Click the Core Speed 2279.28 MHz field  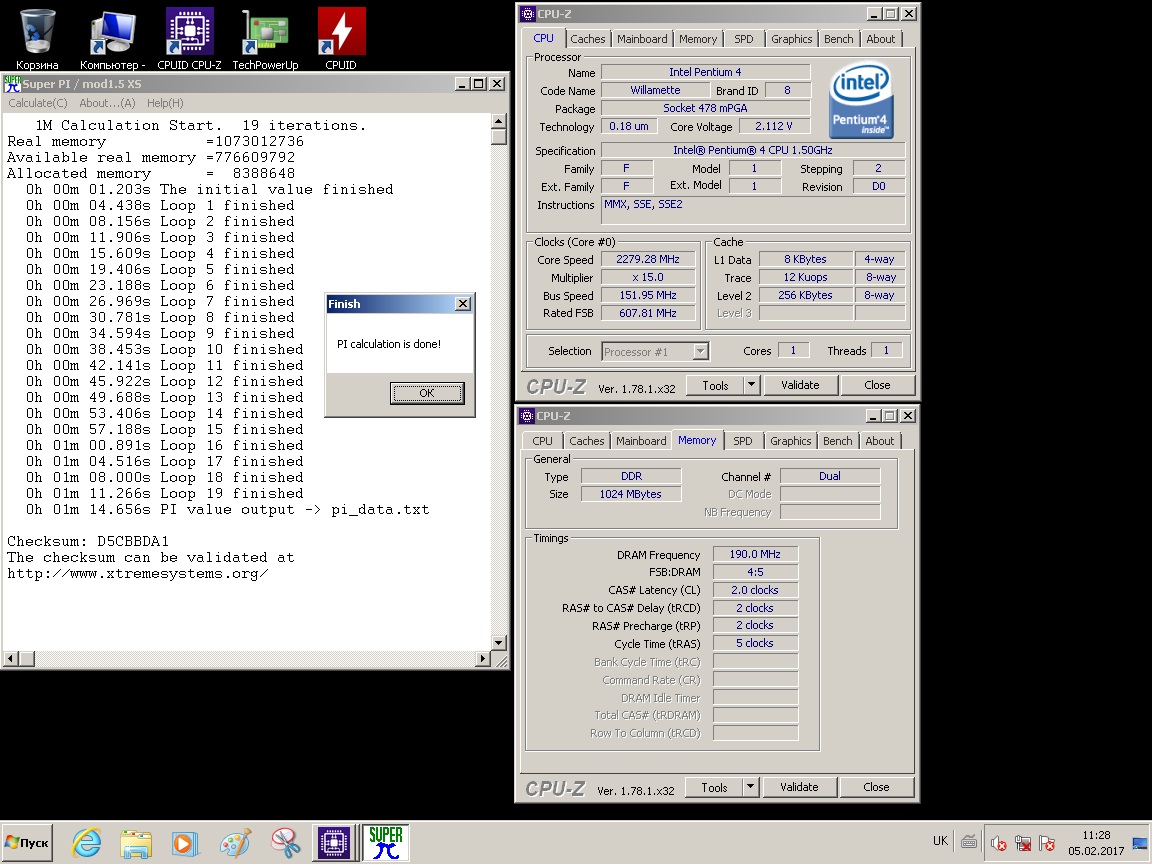tap(648, 259)
